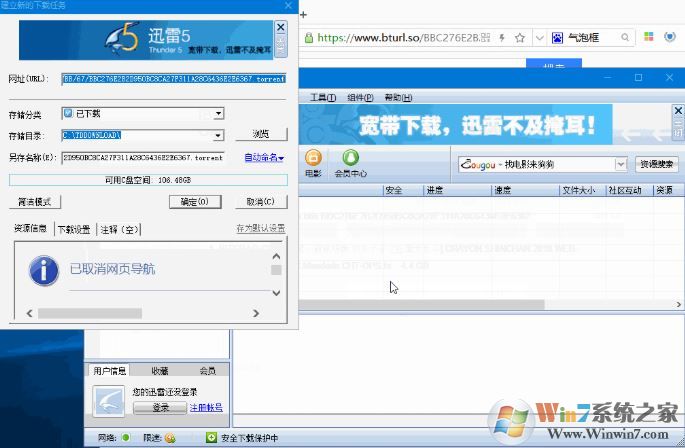Click the 资源搜索 resource search button
The width and height of the screenshot is (685, 448).
657,164
